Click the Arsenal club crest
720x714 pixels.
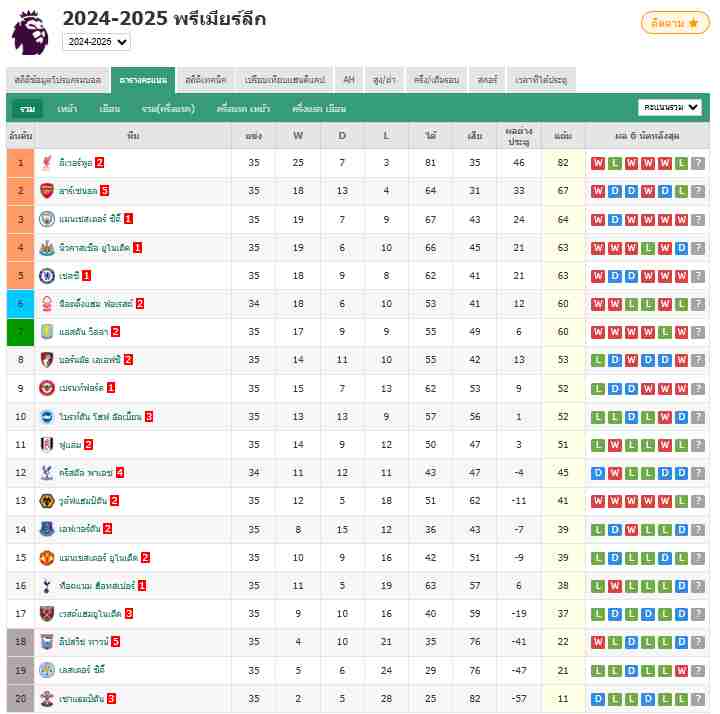pos(46,191)
